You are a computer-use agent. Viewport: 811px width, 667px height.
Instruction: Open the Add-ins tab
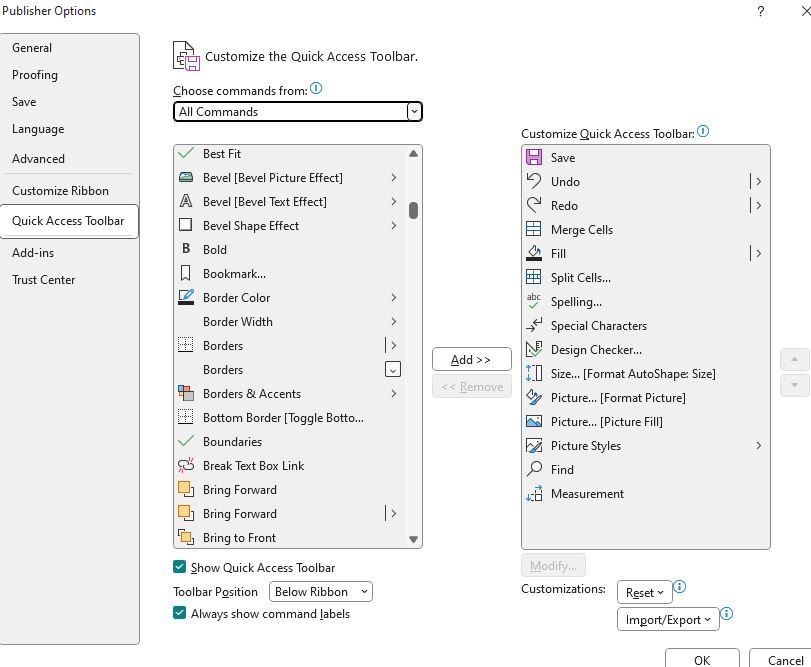point(69,253)
